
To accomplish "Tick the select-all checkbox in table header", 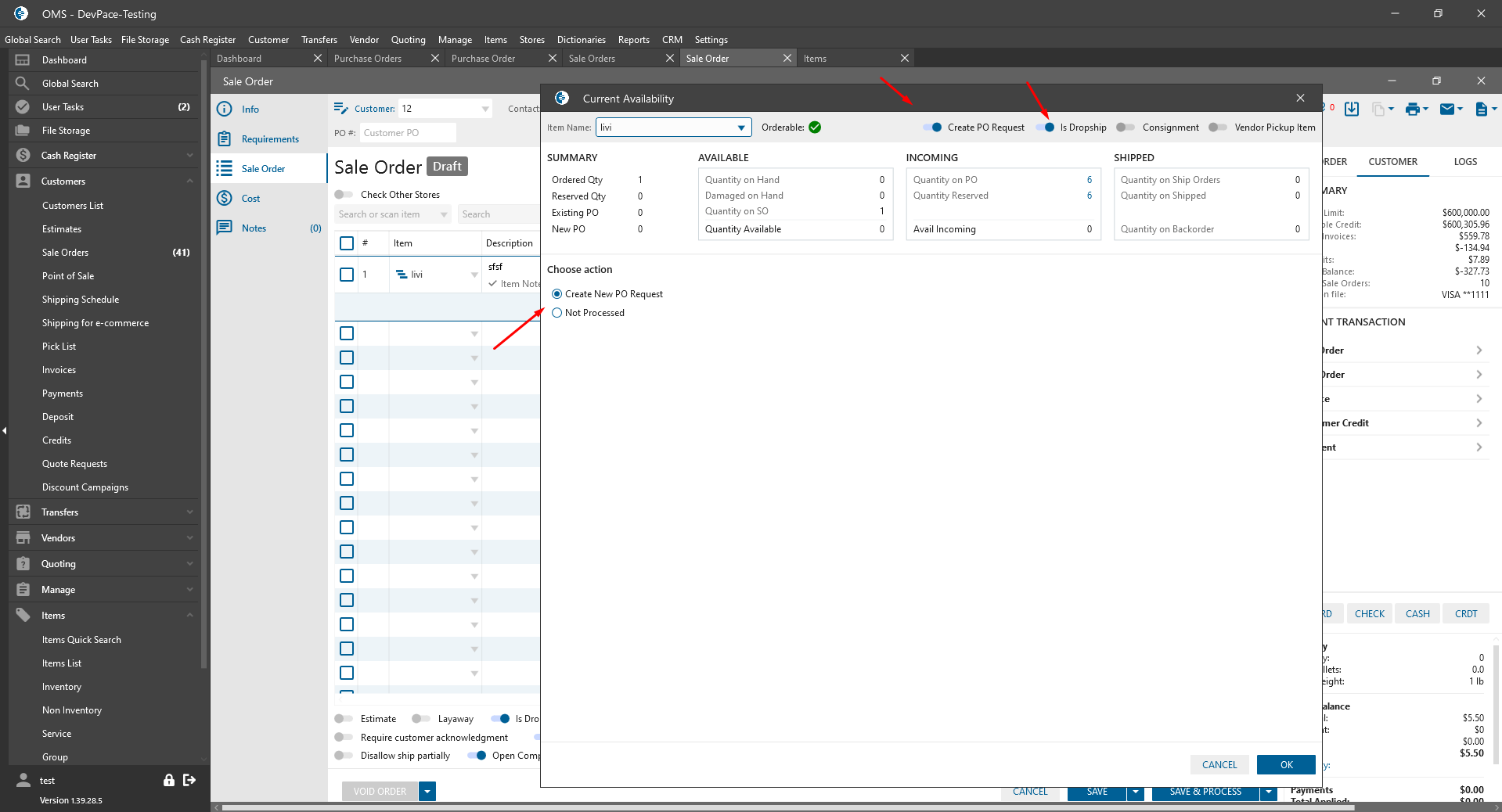I will (x=347, y=243).
